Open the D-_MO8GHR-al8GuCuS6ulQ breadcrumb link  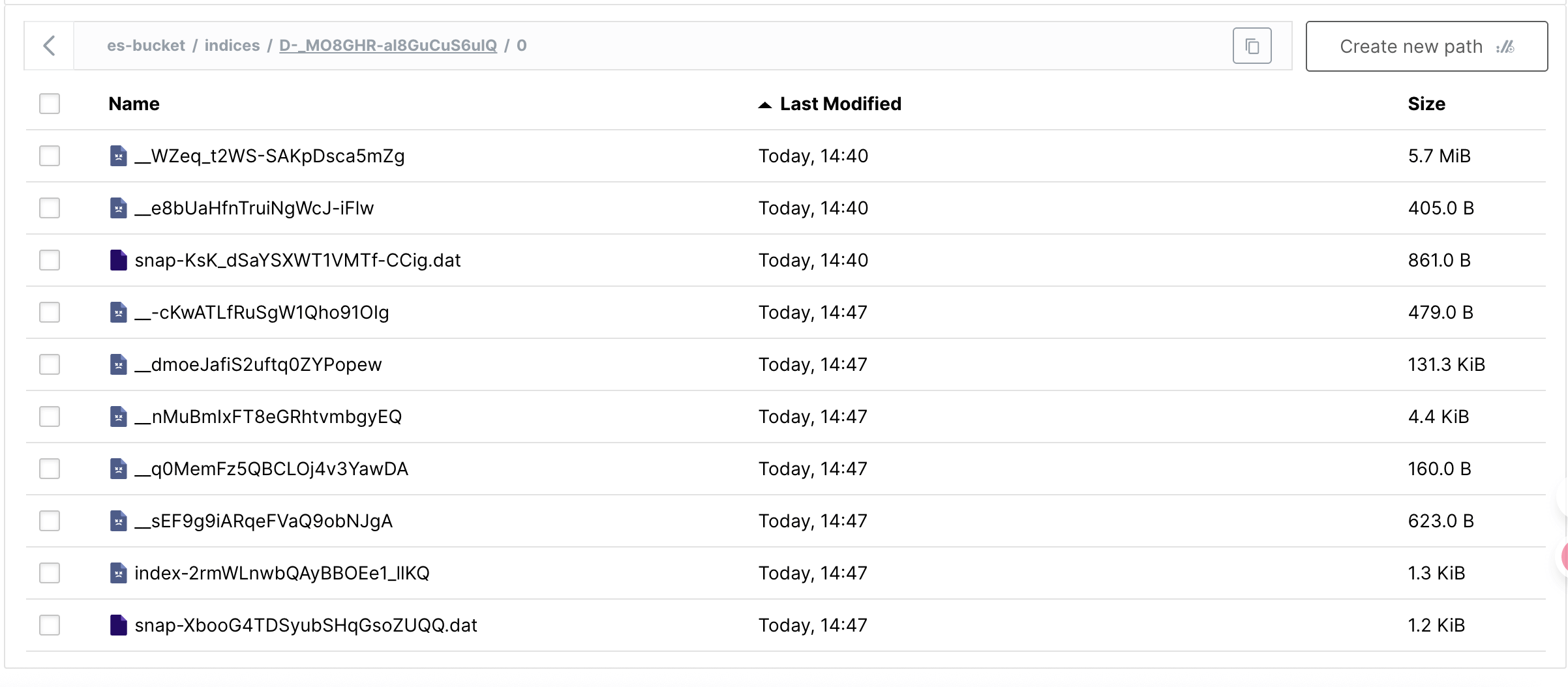click(388, 46)
